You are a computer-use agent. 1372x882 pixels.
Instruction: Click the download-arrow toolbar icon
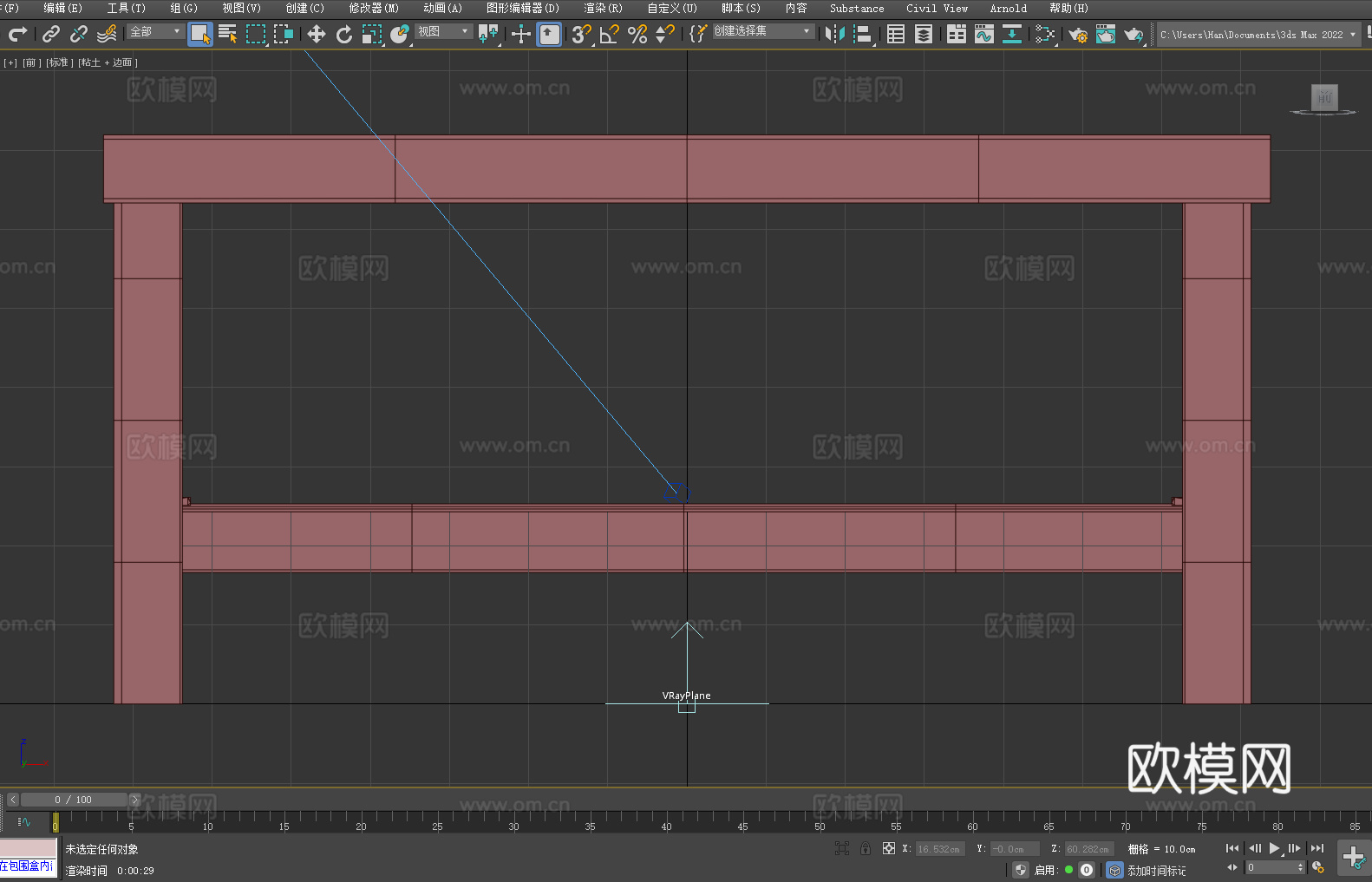point(1012,34)
